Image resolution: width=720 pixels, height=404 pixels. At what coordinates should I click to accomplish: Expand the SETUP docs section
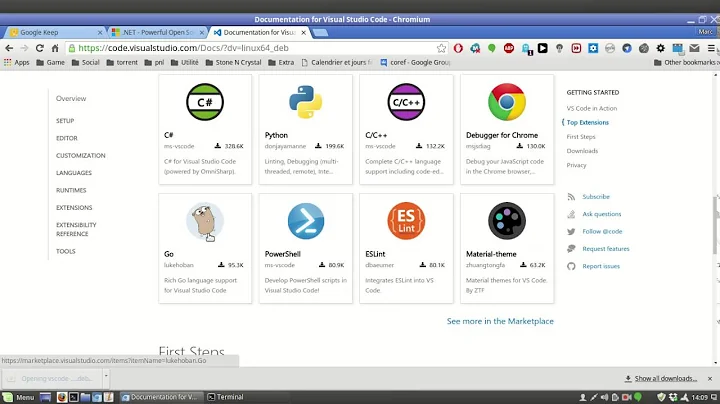65,121
